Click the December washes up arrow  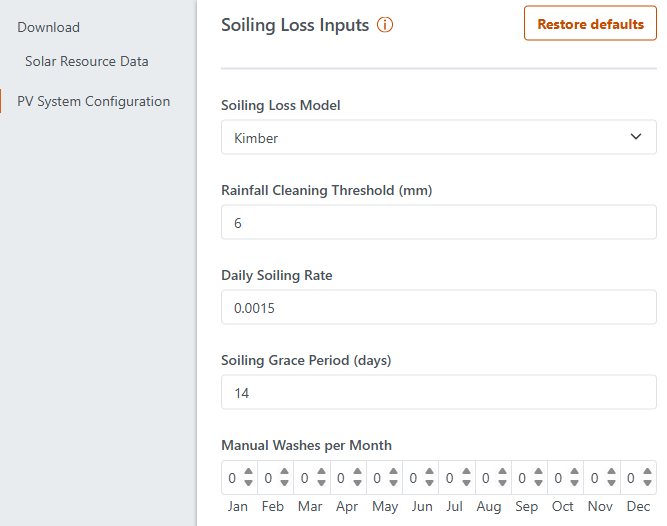pyautogui.click(x=647, y=473)
